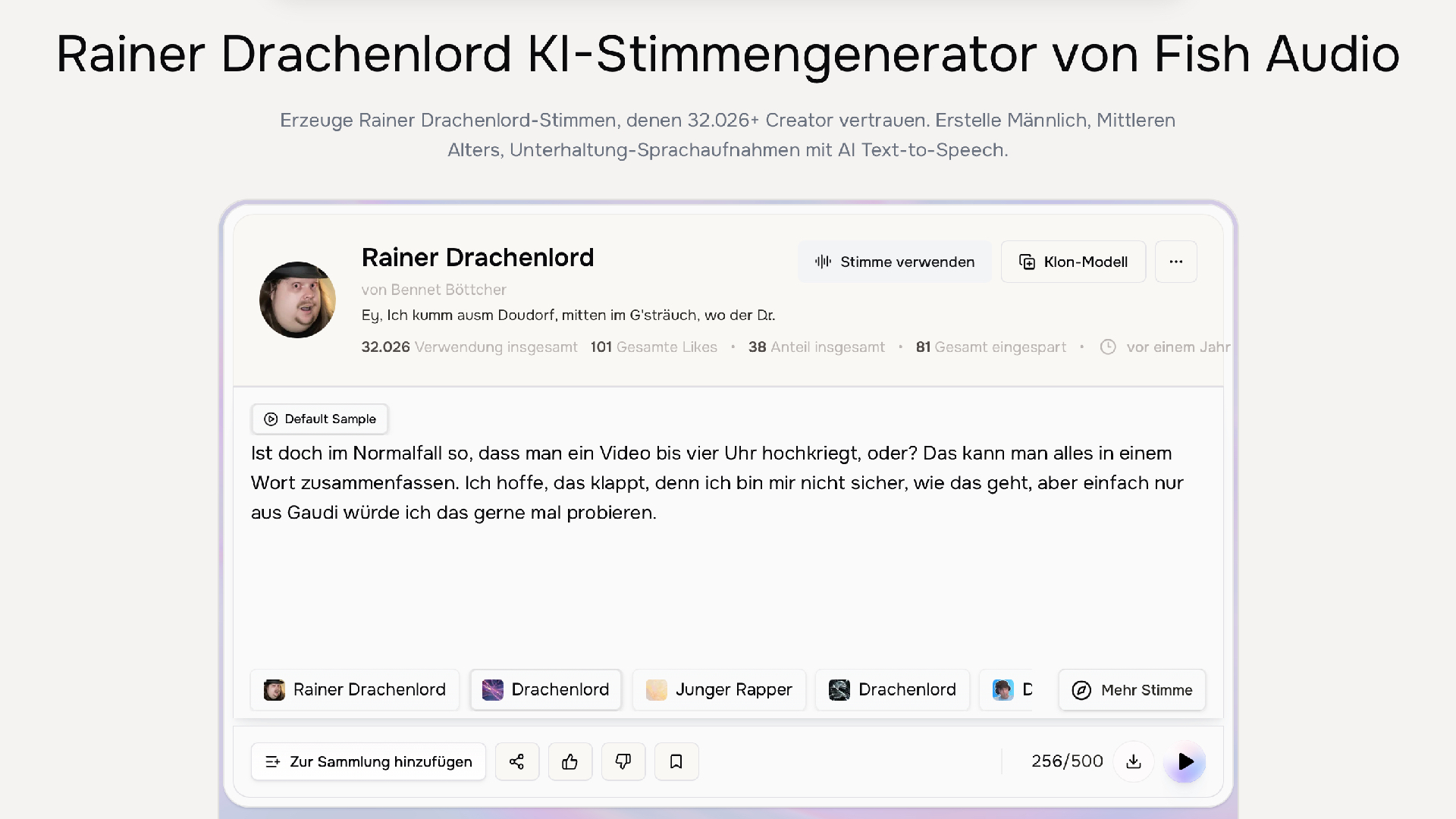1456x819 pixels.
Task: Select the Drachenlord chip with purple thumbnail
Action: 546,689
